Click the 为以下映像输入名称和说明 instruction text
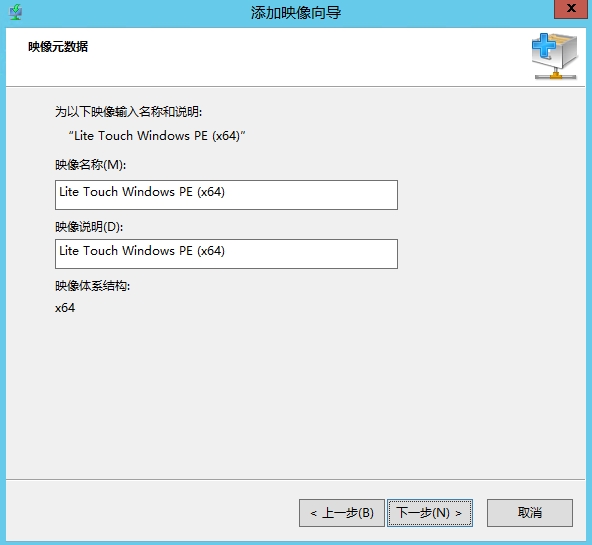 (128, 112)
